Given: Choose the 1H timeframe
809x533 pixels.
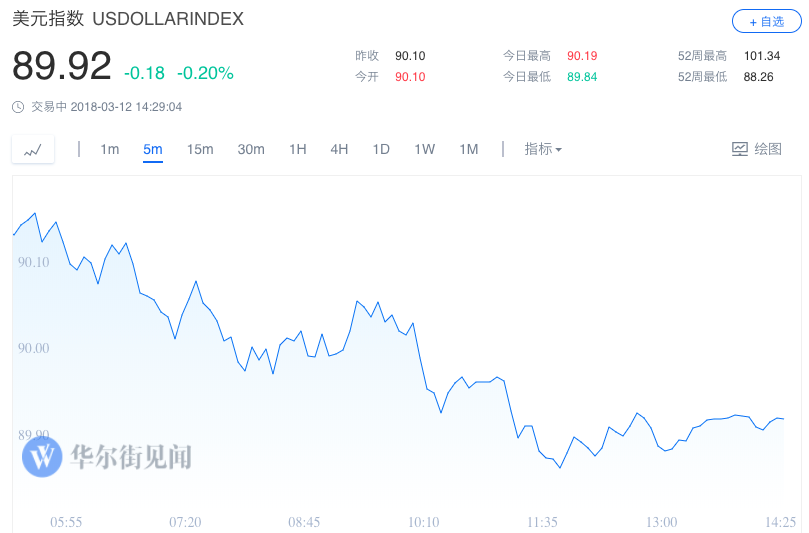Looking at the screenshot, I should 298,149.
